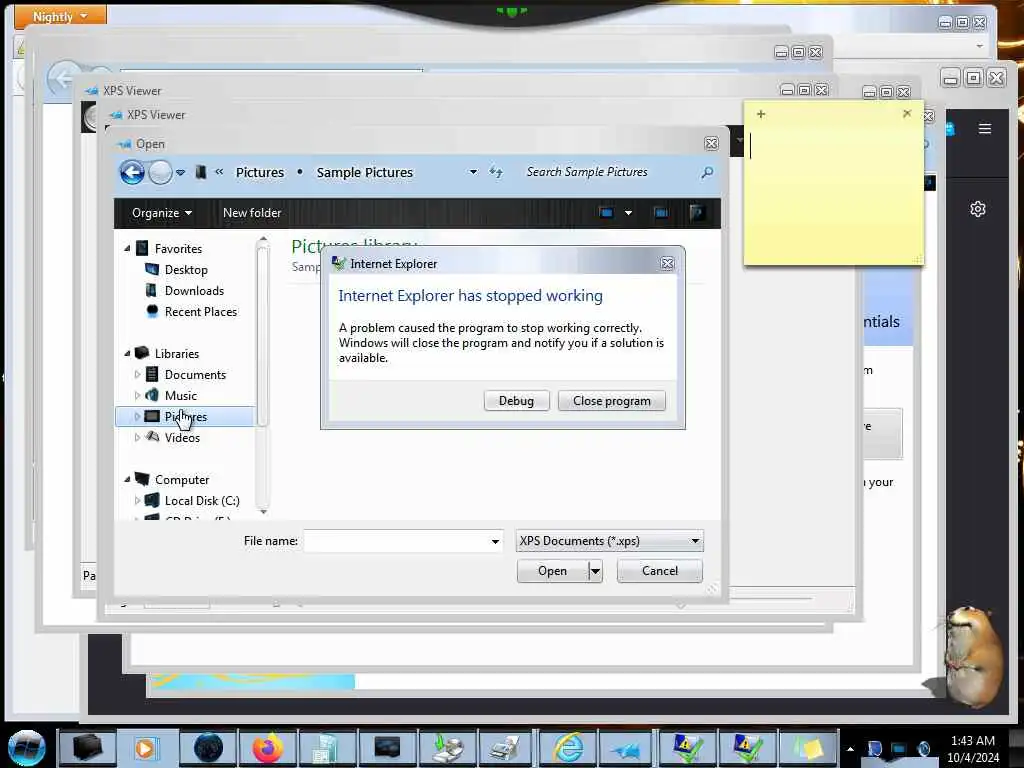This screenshot has width=1024, height=768.
Task: Select the Pictures library in the tree
Action: [185, 417]
